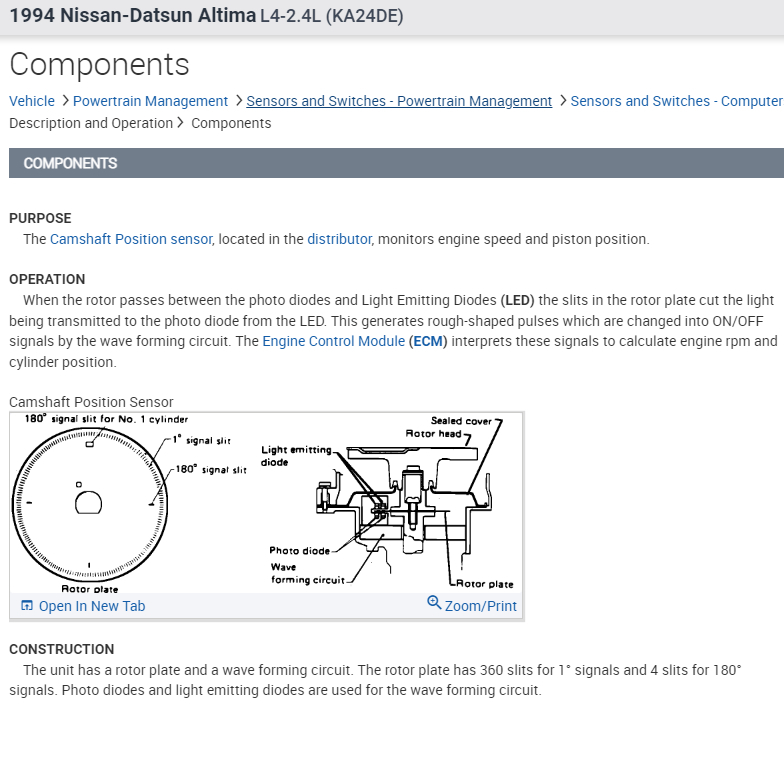Click the Open In New Tab icon

26,606
